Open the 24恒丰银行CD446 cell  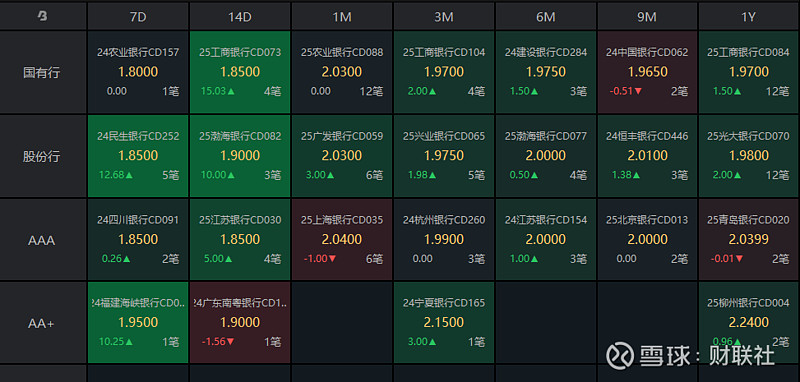tap(647, 156)
